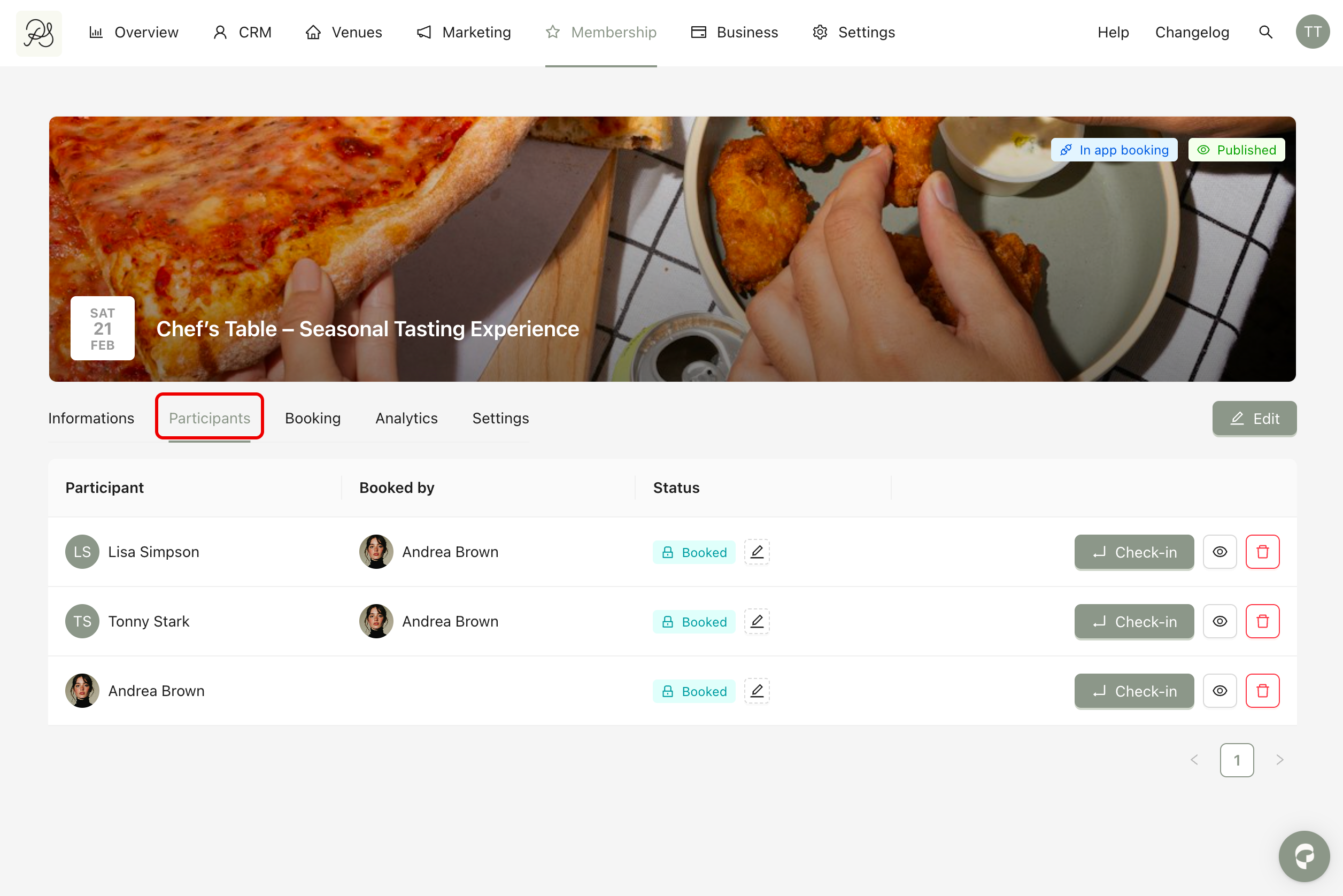Open the Marketing menu
Viewport: 1343px width, 896px height.
click(x=464, y=33)
